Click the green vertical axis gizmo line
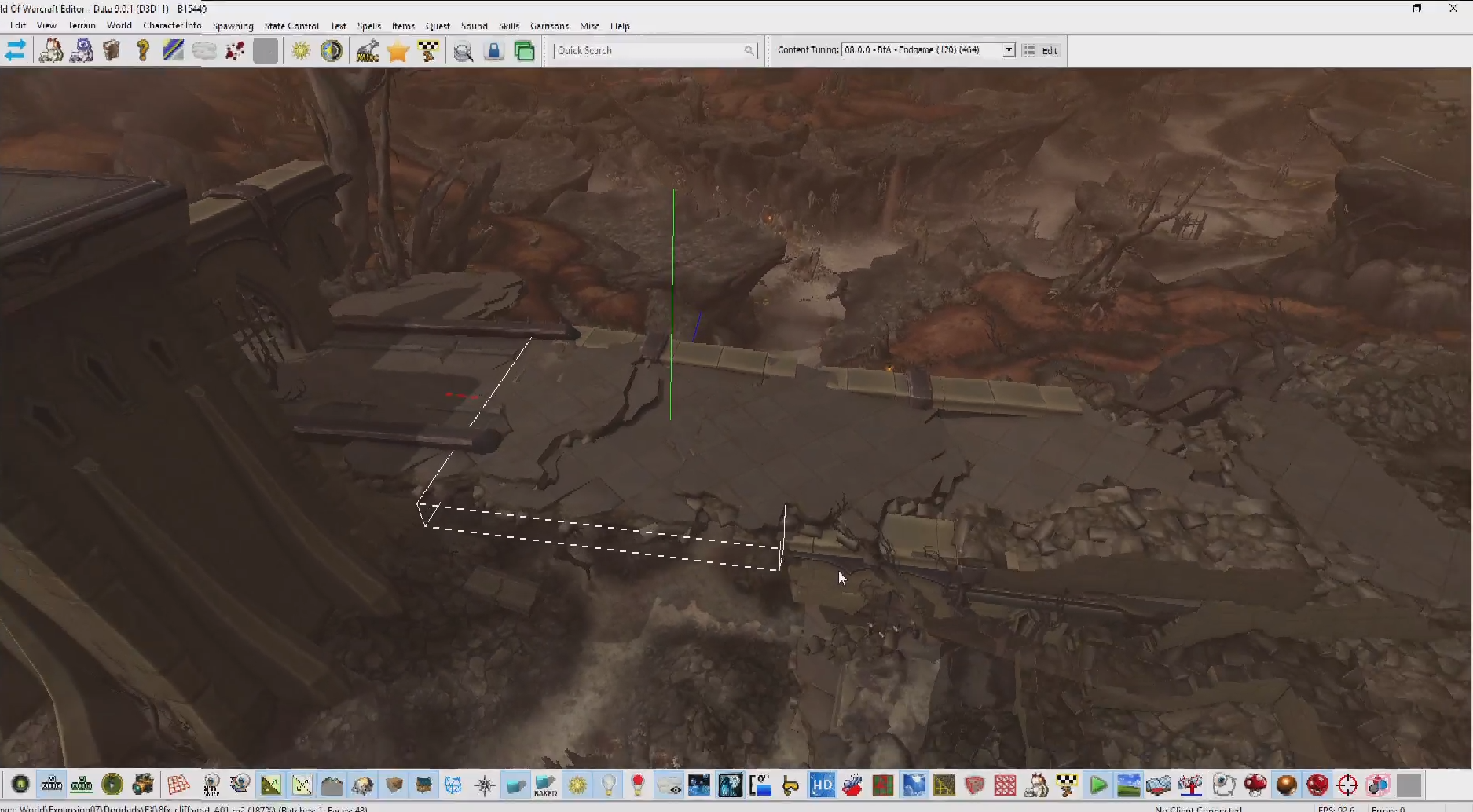Screen dimensions: 1473x812 click(672, 305)
